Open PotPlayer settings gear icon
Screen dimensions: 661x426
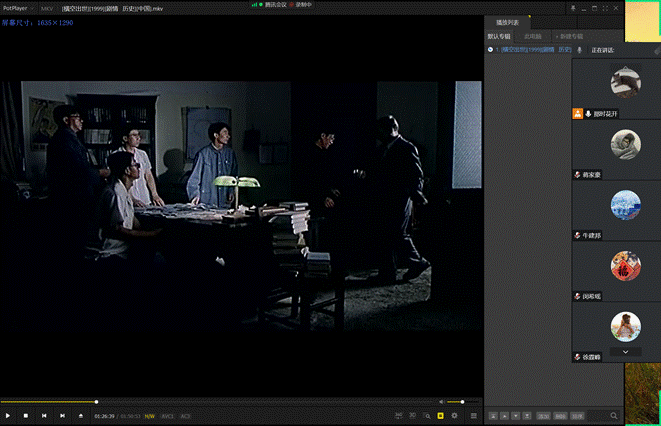(455, 415)
